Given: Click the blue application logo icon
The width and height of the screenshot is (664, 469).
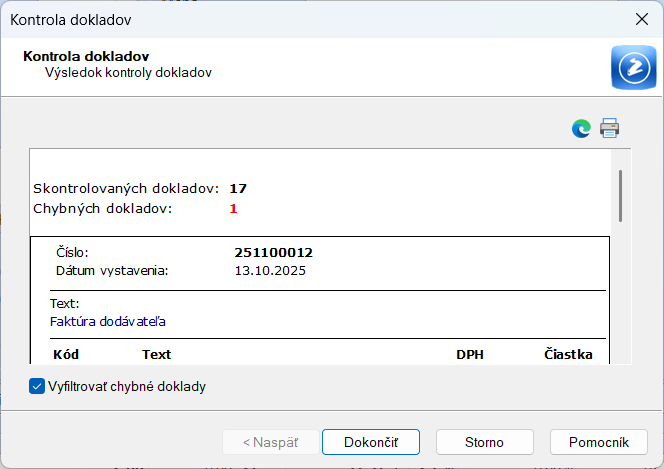Looking at the screenshot, I should (x=633, y=68).
